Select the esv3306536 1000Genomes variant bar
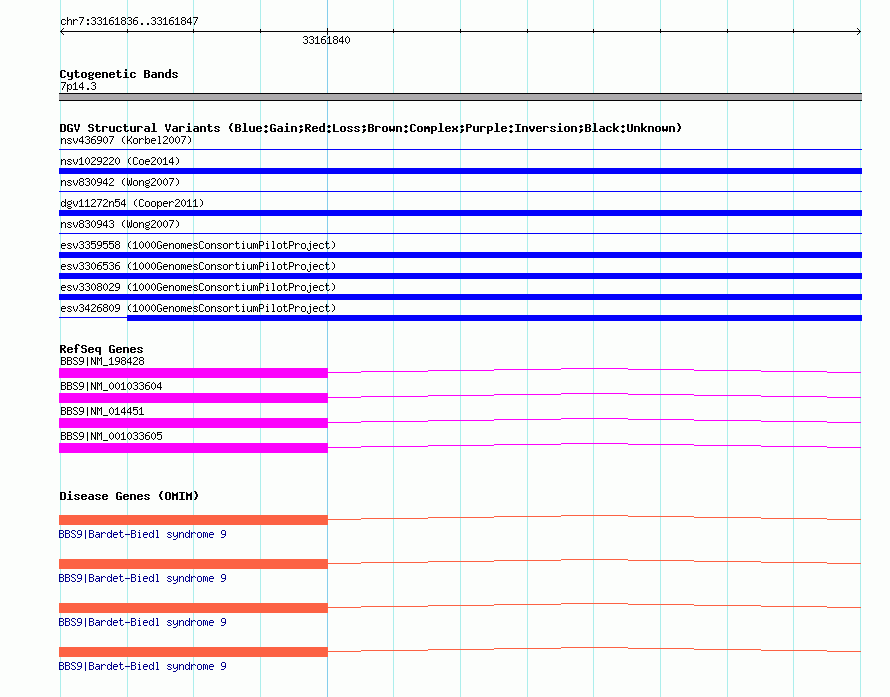The width and height of the screenshot is (890, 697). click(460, 276)
